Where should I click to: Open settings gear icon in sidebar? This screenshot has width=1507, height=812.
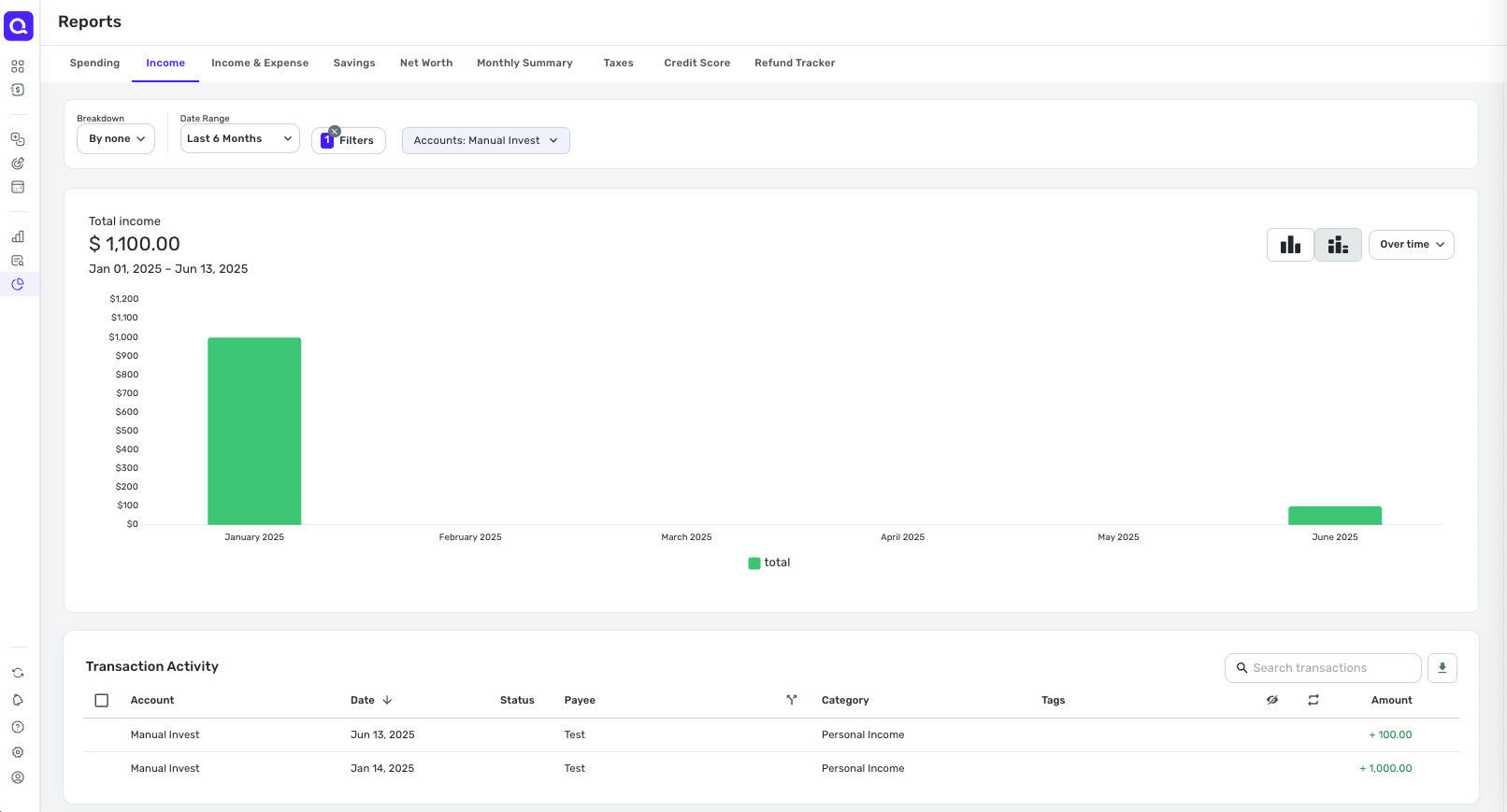(x=18, y=752)
